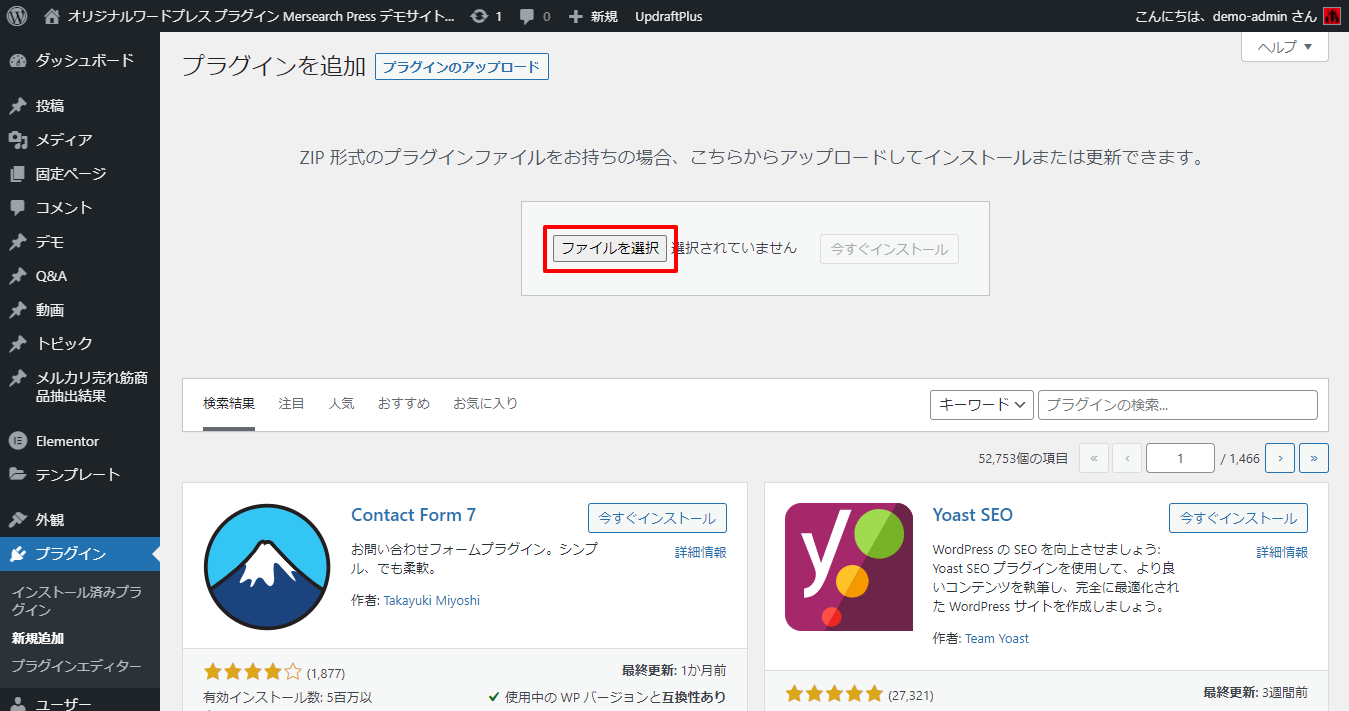Switch to the お気に入り tab
The image size is (1349, 711).
[486, 404]
